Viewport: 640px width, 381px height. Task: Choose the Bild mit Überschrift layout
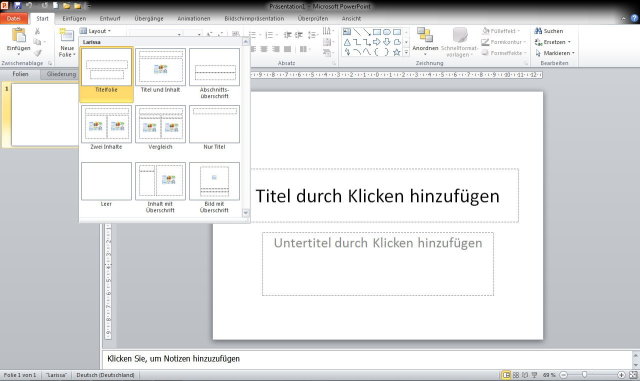(x=214, y=188)
